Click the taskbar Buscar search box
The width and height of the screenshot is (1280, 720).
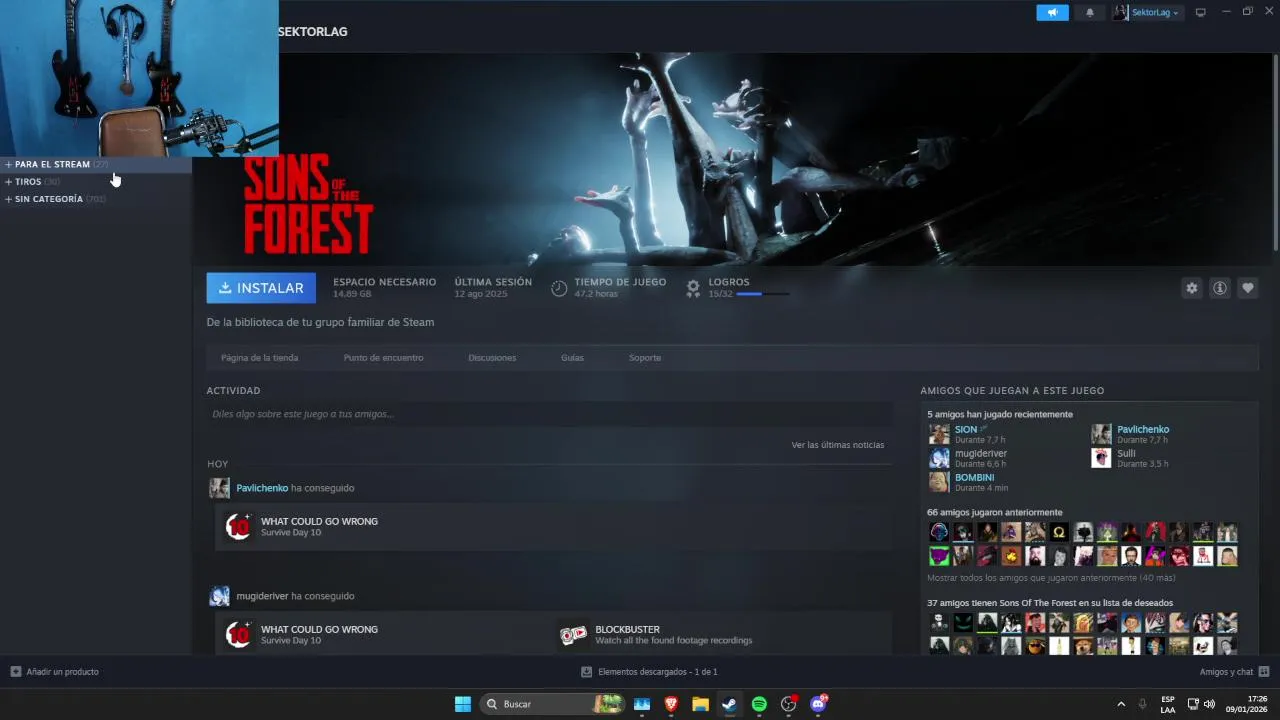coord(553,704)
